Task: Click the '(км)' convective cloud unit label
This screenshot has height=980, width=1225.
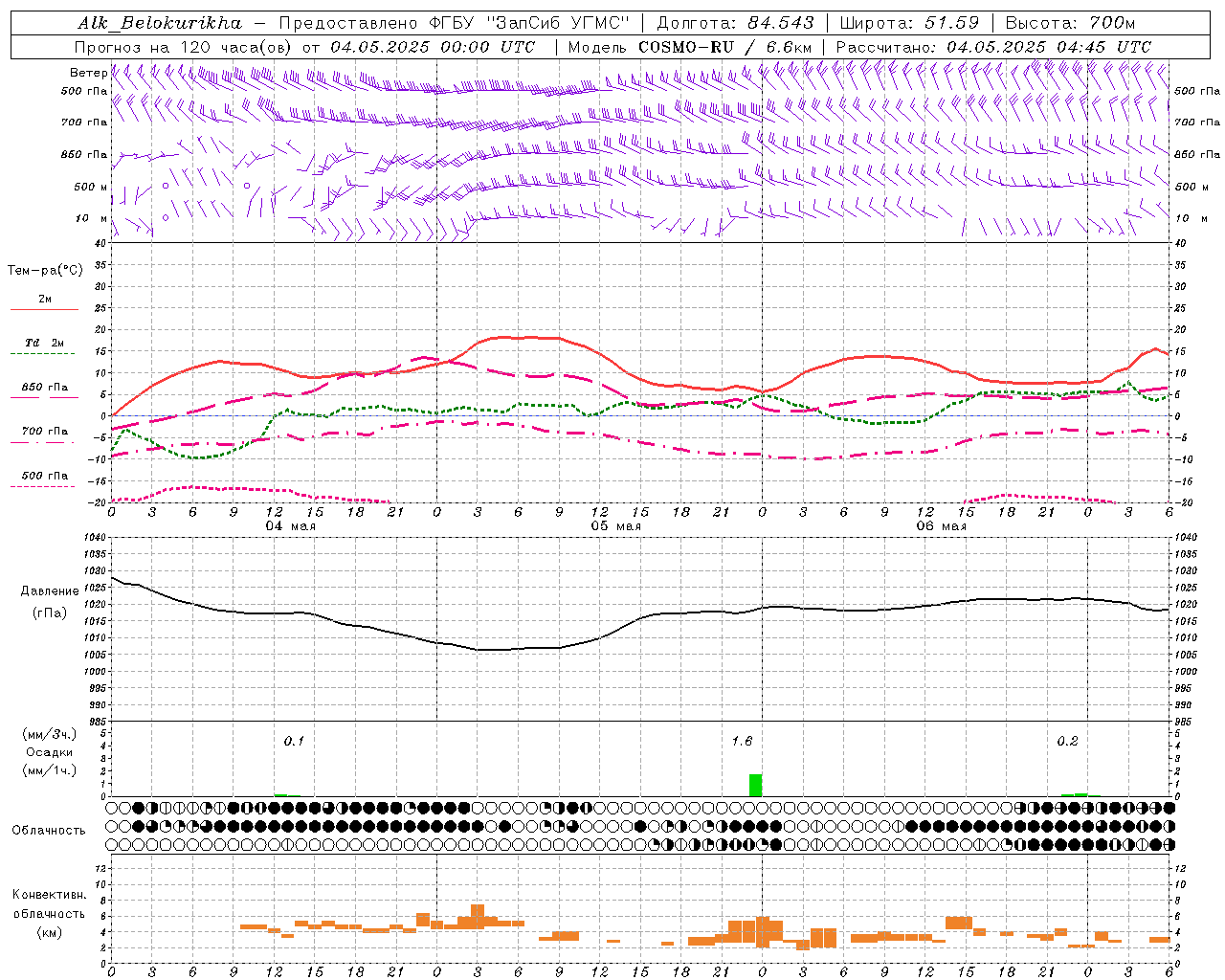Action: 50,932
